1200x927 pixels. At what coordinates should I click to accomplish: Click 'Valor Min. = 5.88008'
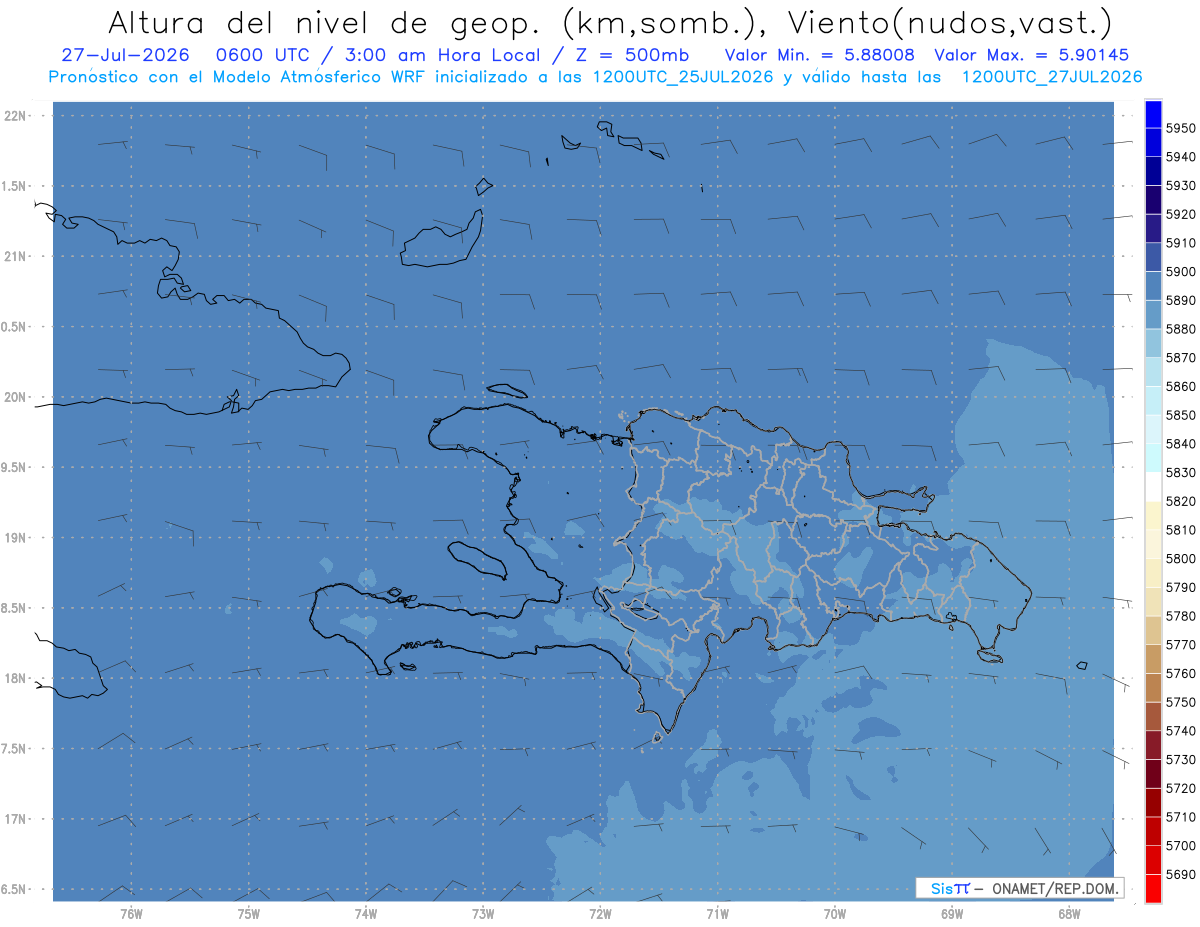click(819, 55)
